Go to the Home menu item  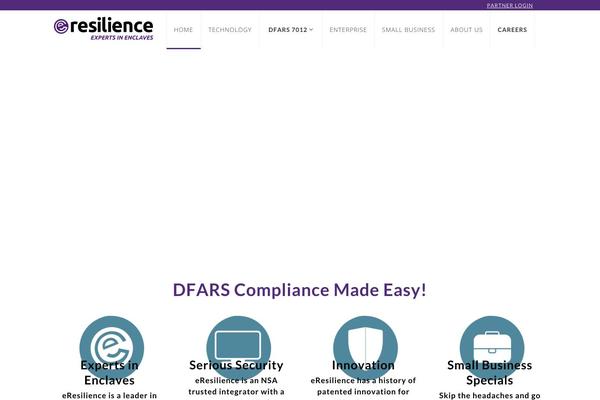tap(183, 29)
